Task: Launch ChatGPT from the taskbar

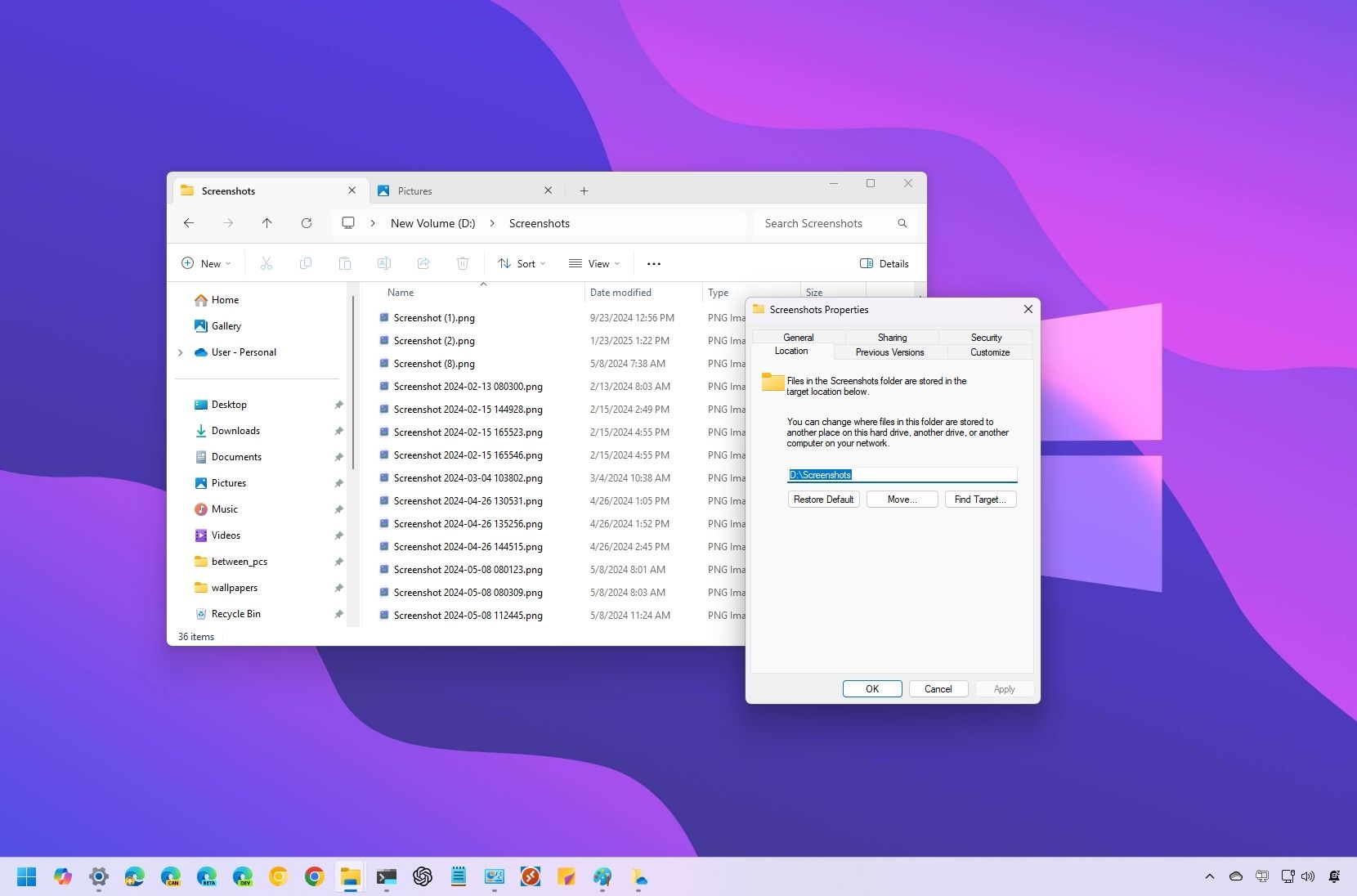Action: pyautogui.click(x=423, y=876)
